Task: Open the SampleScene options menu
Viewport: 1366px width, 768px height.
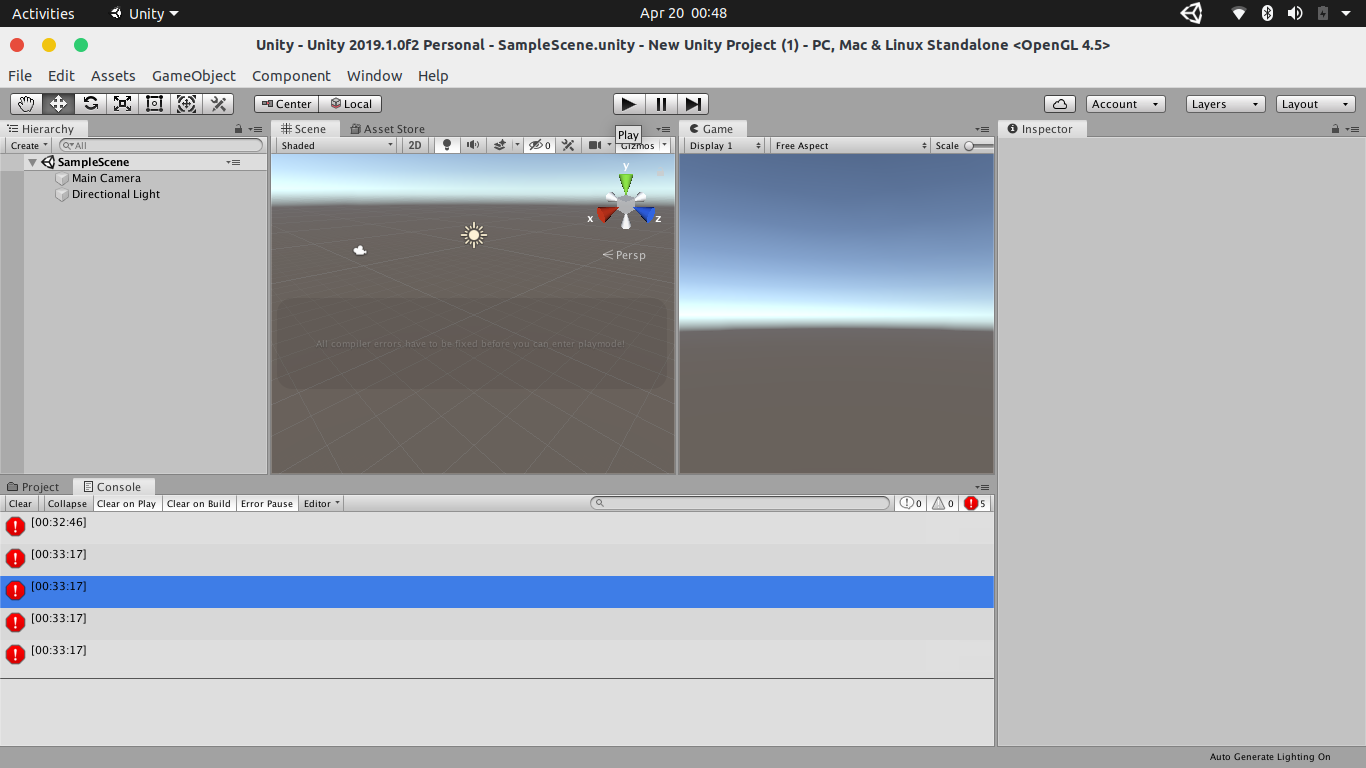Action: coord(233,162)
